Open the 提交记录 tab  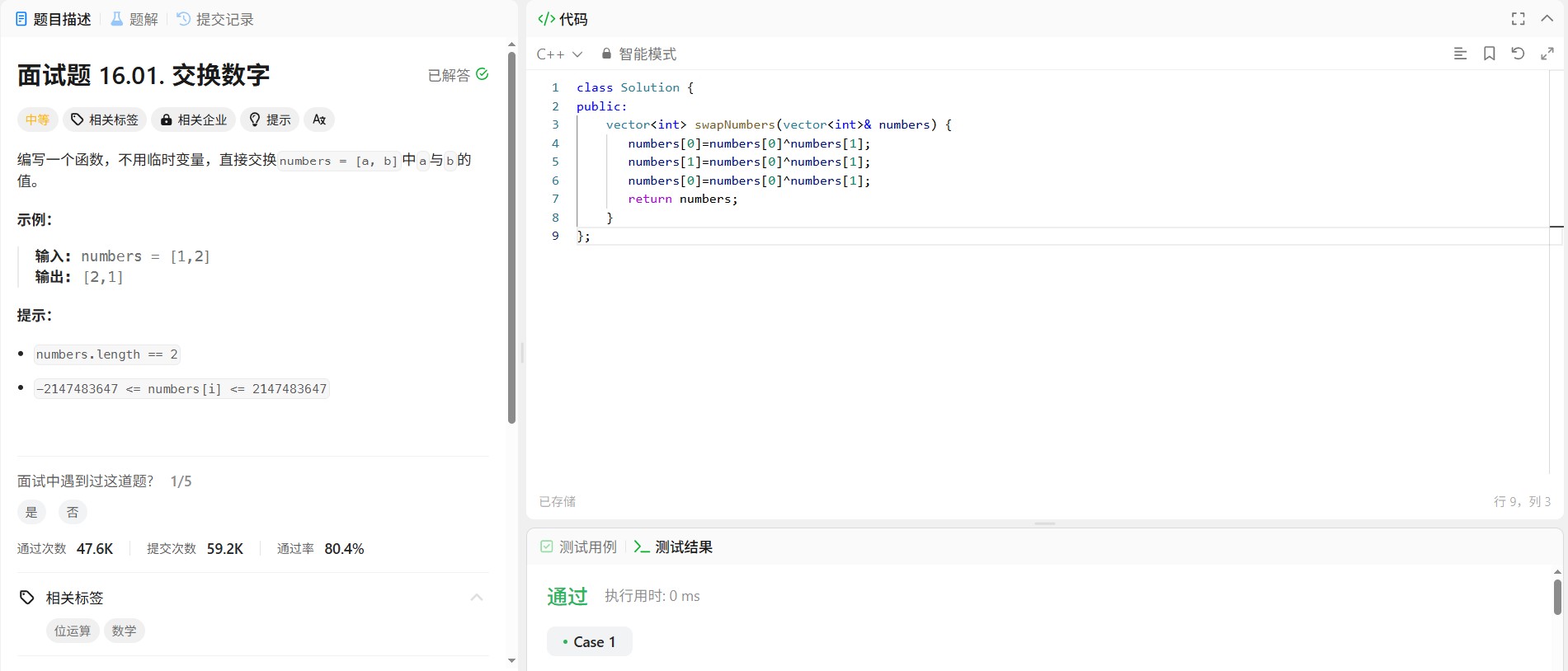tap(215, 19)
